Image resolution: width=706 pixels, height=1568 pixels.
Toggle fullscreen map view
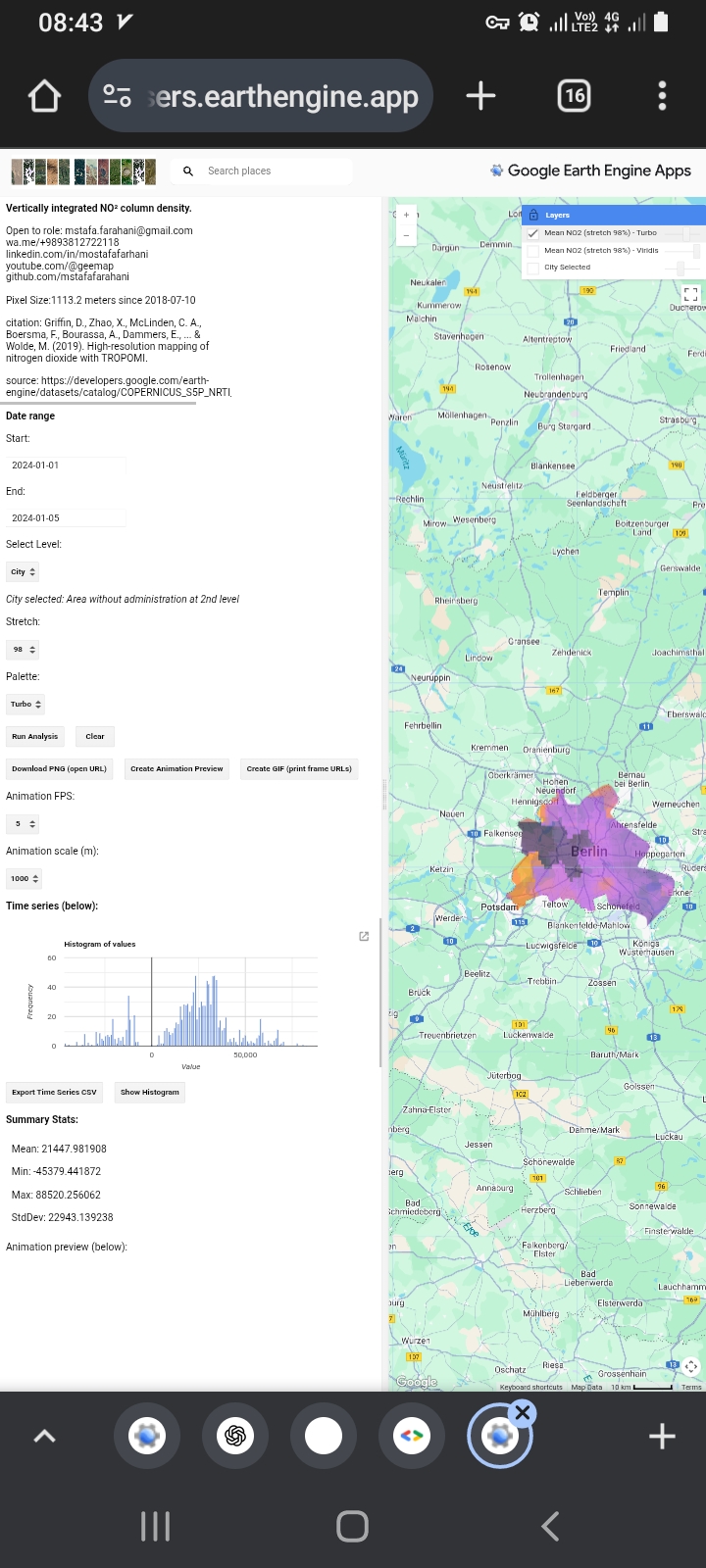(x=690, y=294)
